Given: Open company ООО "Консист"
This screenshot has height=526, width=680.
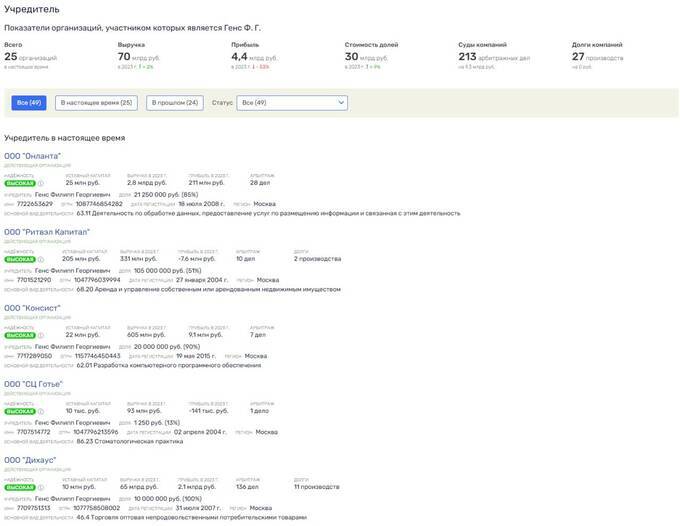Looking at the screenshot, I should click(33, 308).
